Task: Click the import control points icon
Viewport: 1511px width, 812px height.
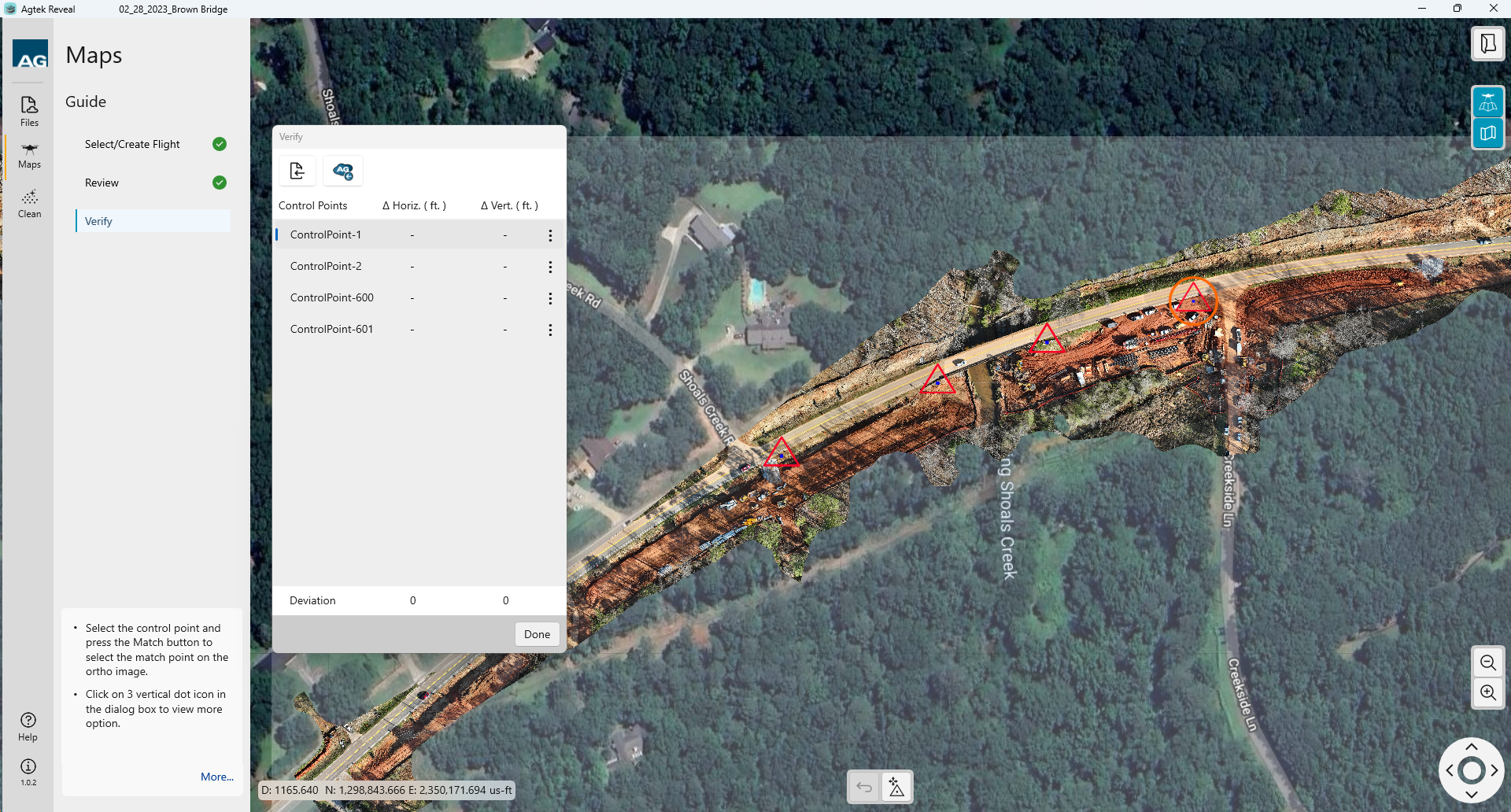Action: [x=297, y=171]
